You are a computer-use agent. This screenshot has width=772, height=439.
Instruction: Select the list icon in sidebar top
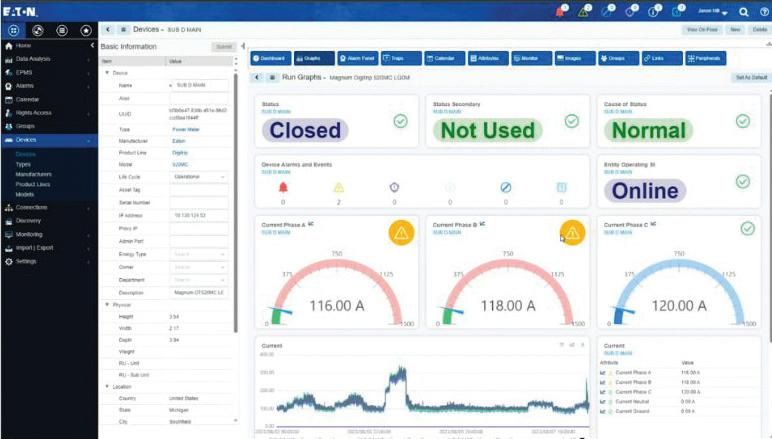[x=62, y=31]
